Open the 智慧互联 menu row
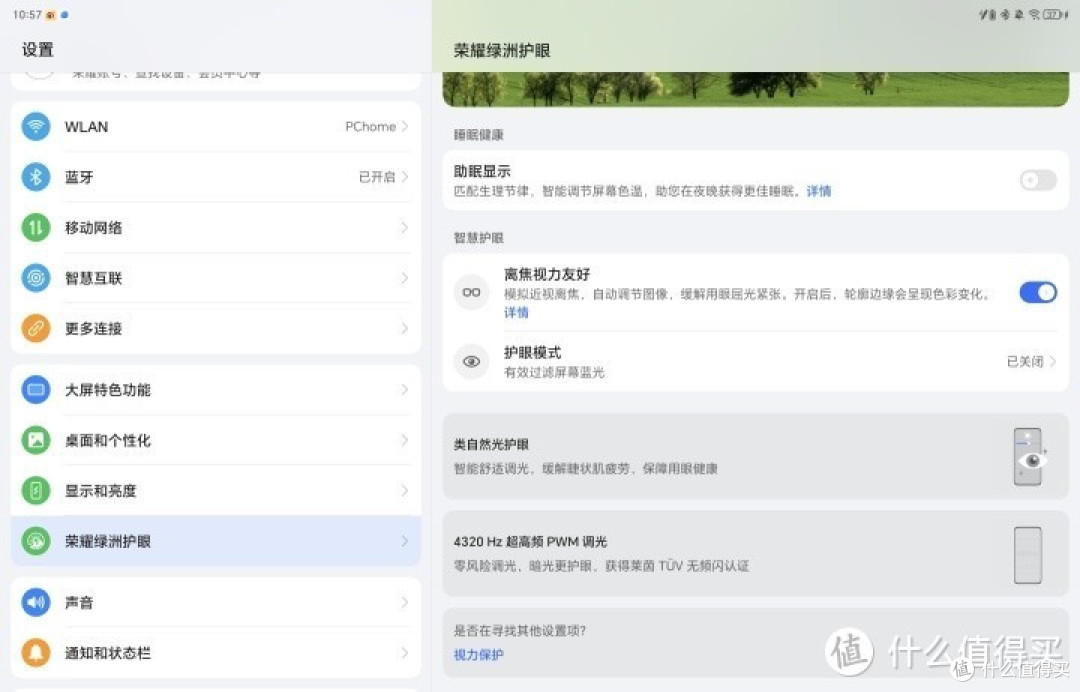Image resolution: width=1080 pixels, height=692 pixels. coord(216,278)
